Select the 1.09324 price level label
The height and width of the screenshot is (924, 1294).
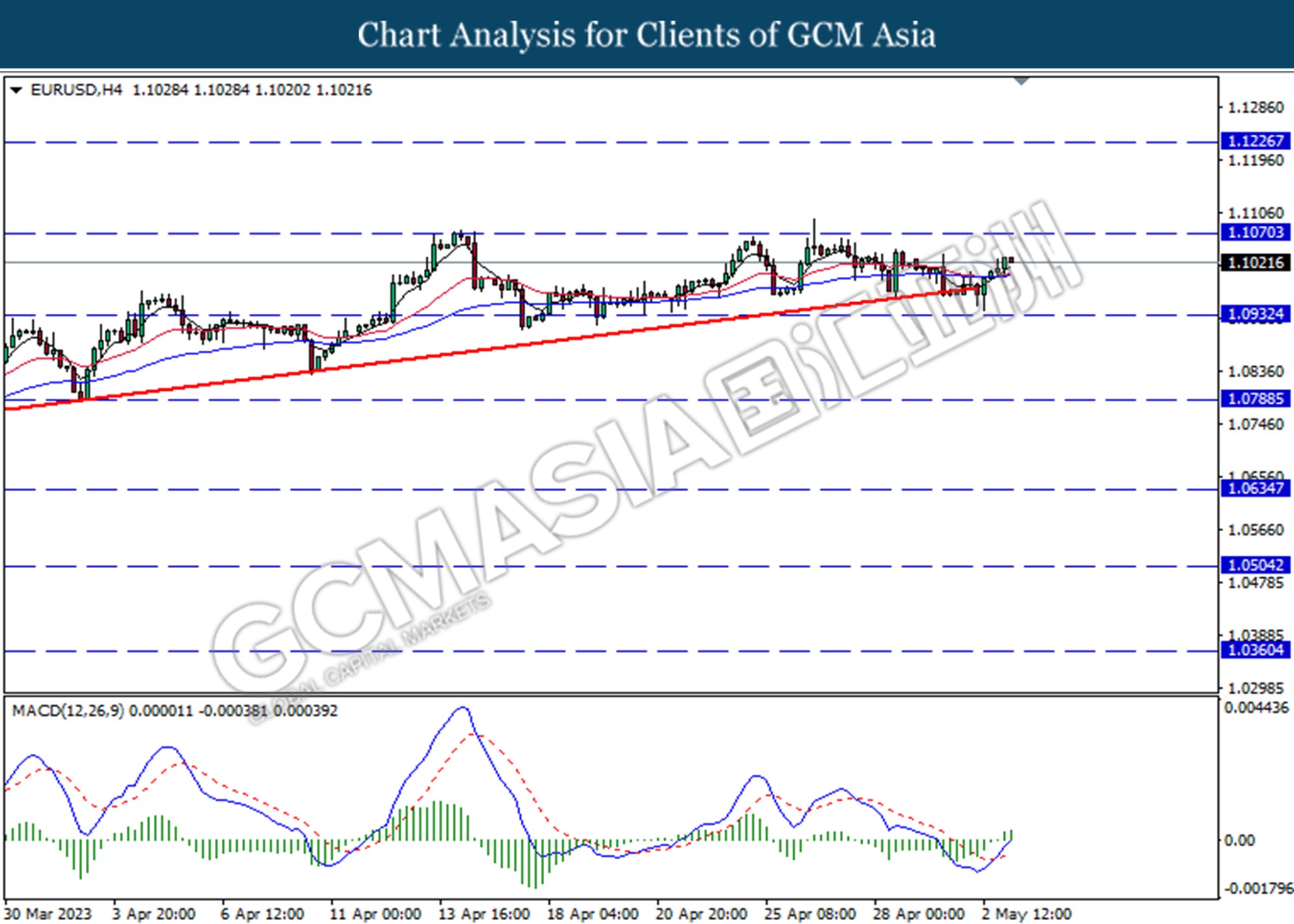(1255, 314)
